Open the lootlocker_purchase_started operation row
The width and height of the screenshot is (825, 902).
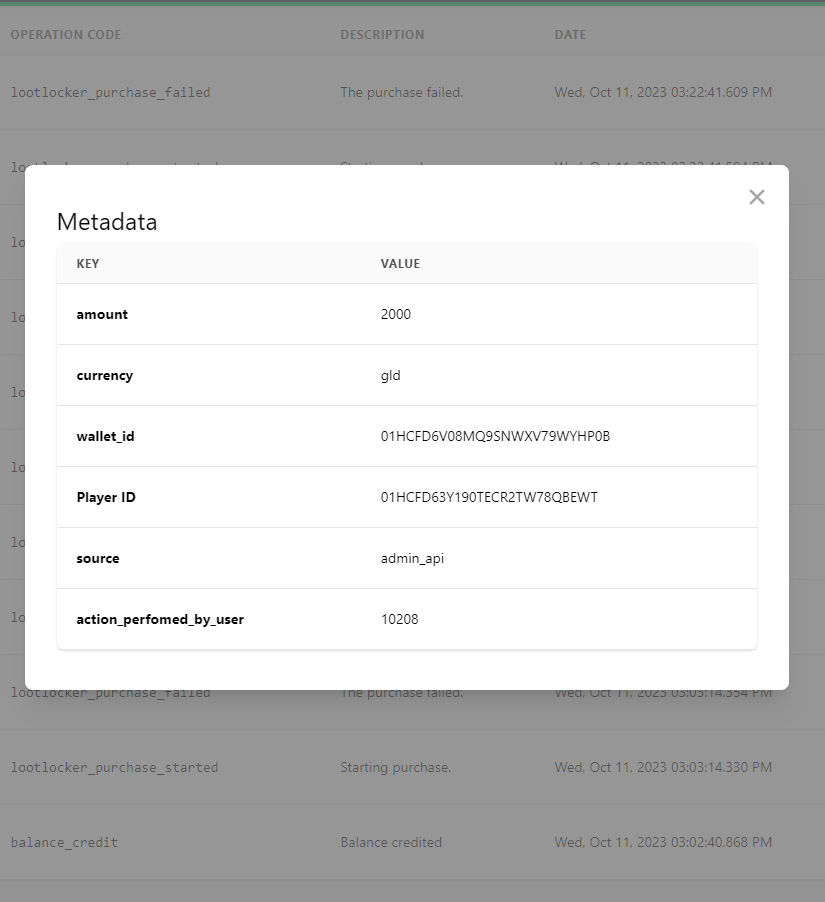tap(114, 767)
